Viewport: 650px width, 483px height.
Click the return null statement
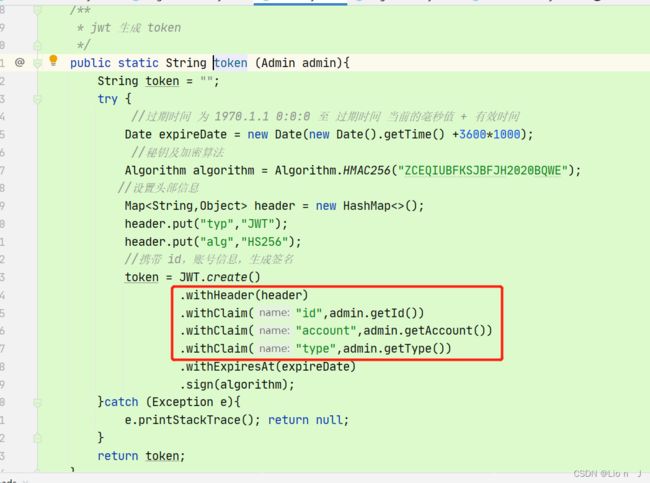[308, 420]
